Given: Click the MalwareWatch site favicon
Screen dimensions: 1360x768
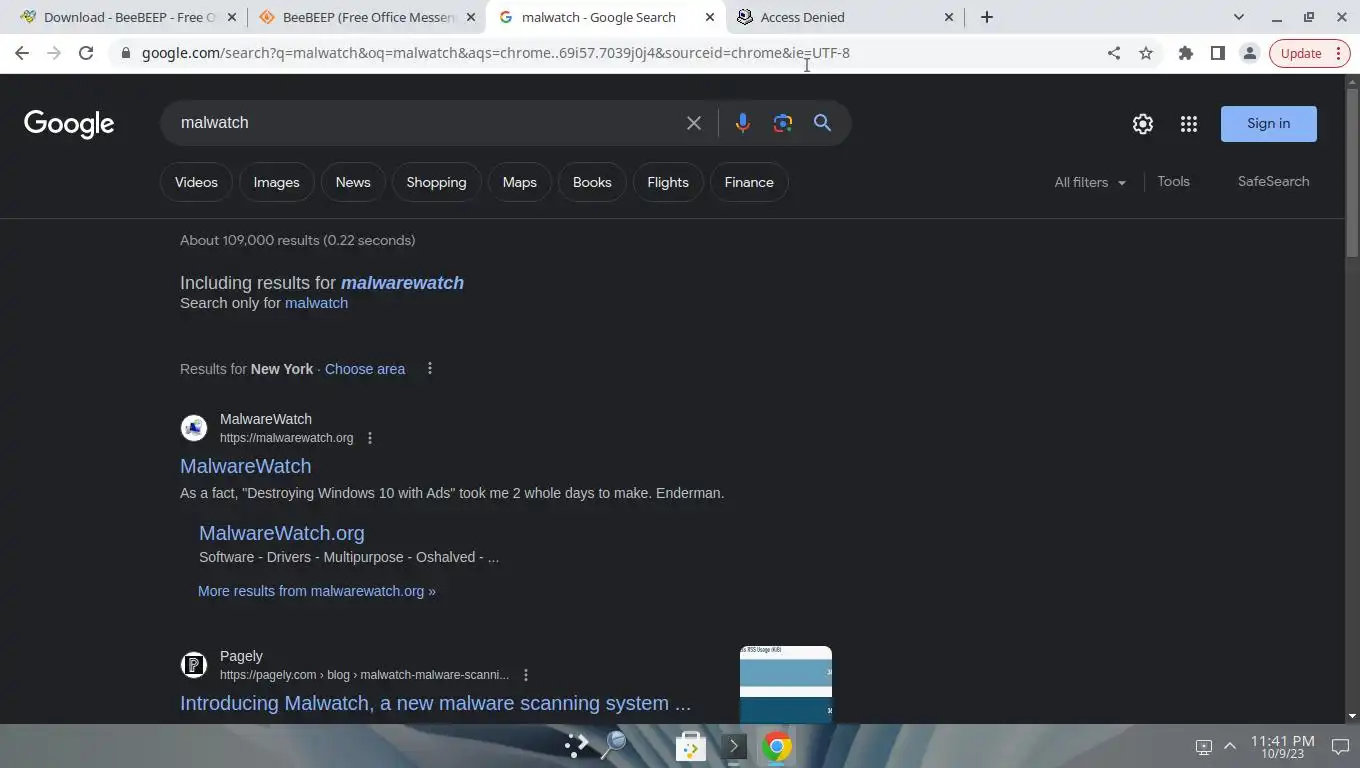Looking at the screenshot, I should click(193, 428).
